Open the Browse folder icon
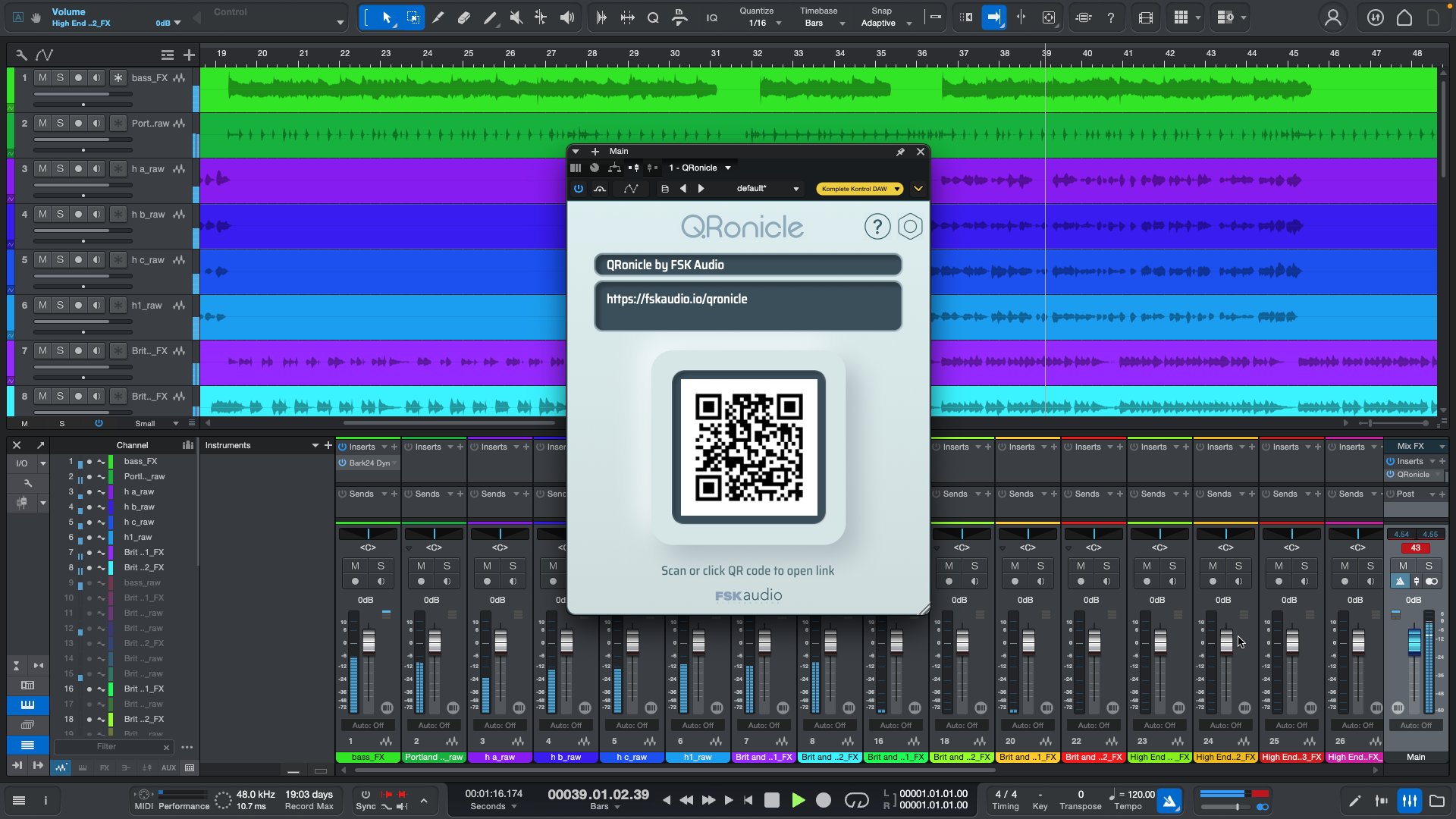 (1436, 800)
